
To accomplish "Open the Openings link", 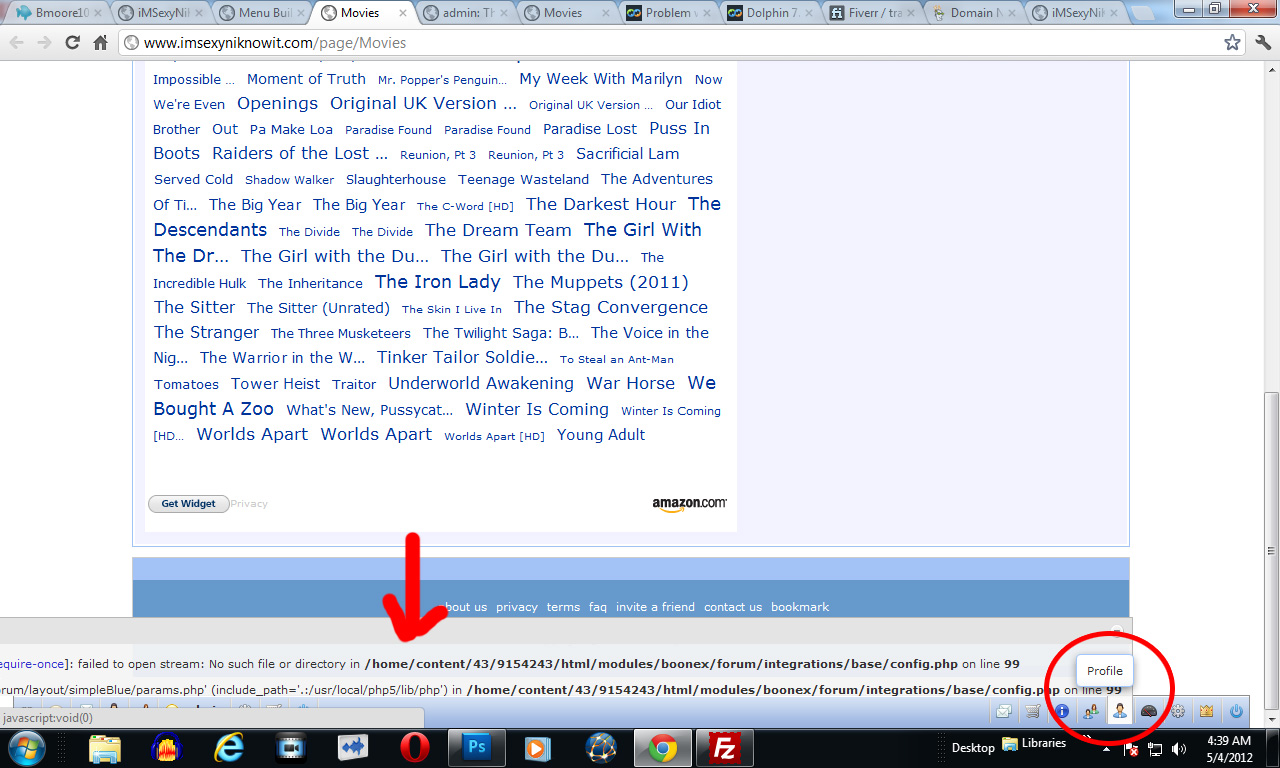I will [x=277, y=104].
